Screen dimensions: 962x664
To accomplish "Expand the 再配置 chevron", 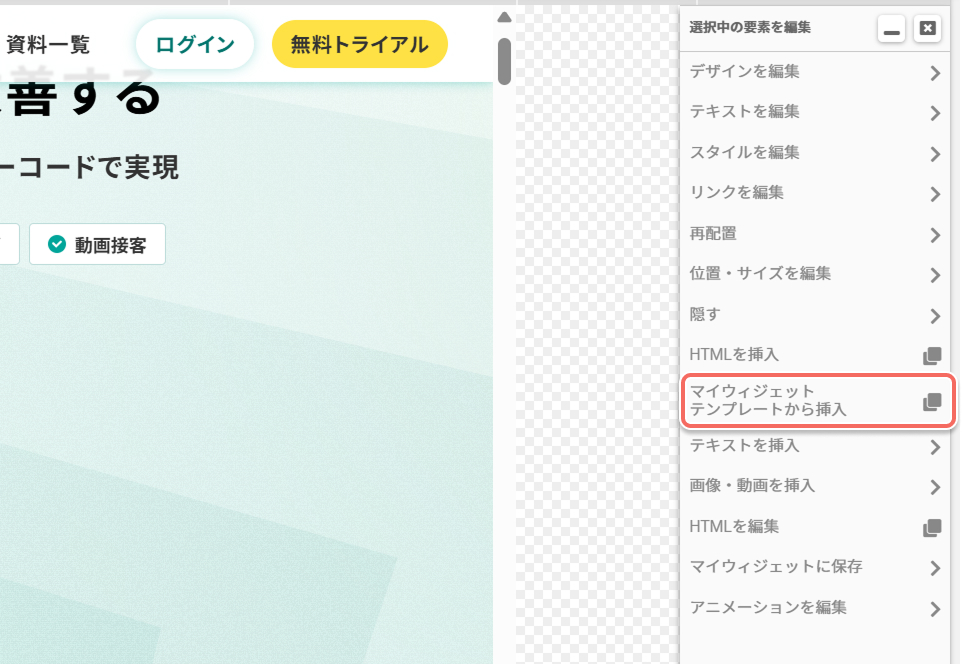I will (x=935, y=234).
